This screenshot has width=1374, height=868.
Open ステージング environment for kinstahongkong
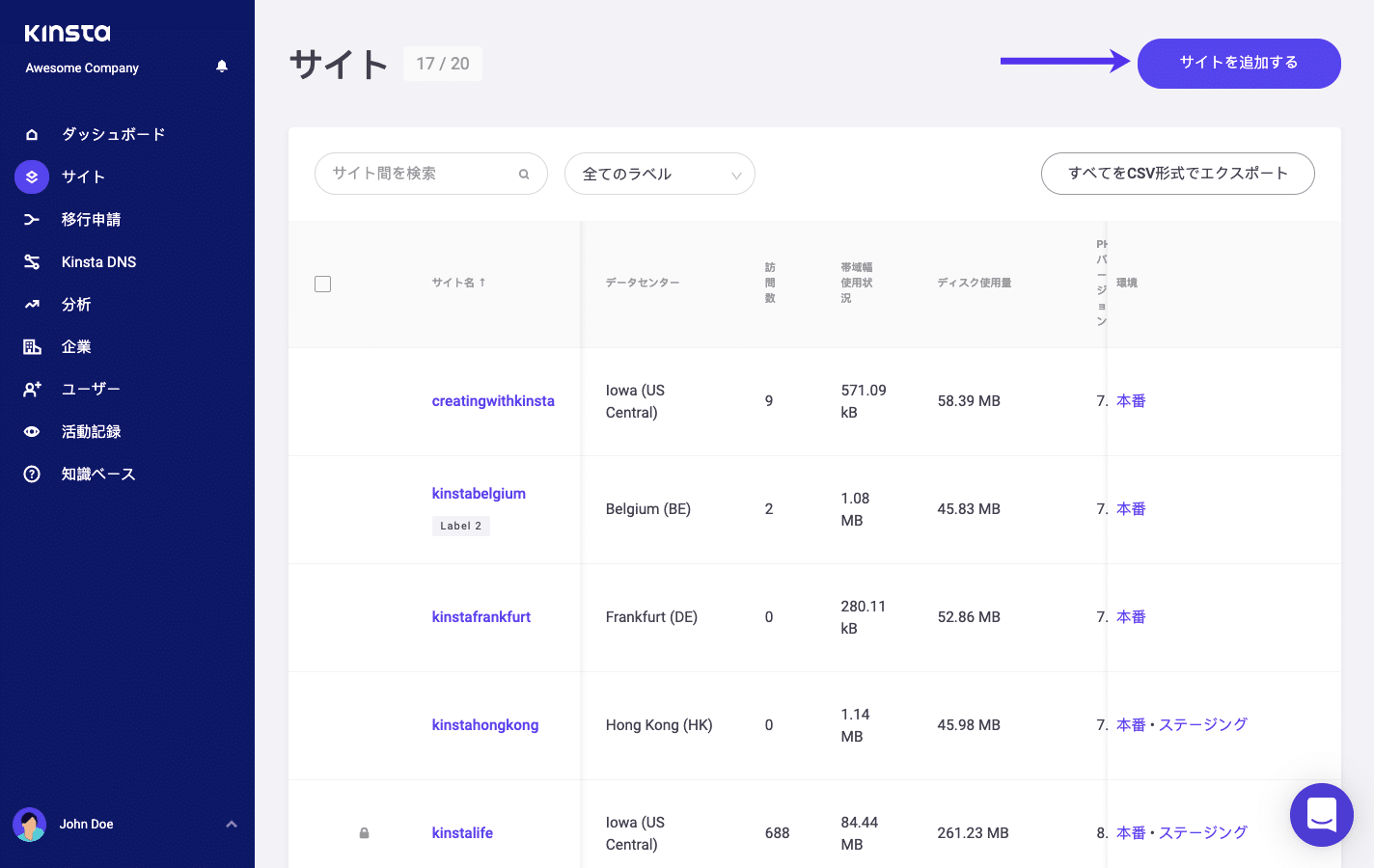pos(1203,725)
